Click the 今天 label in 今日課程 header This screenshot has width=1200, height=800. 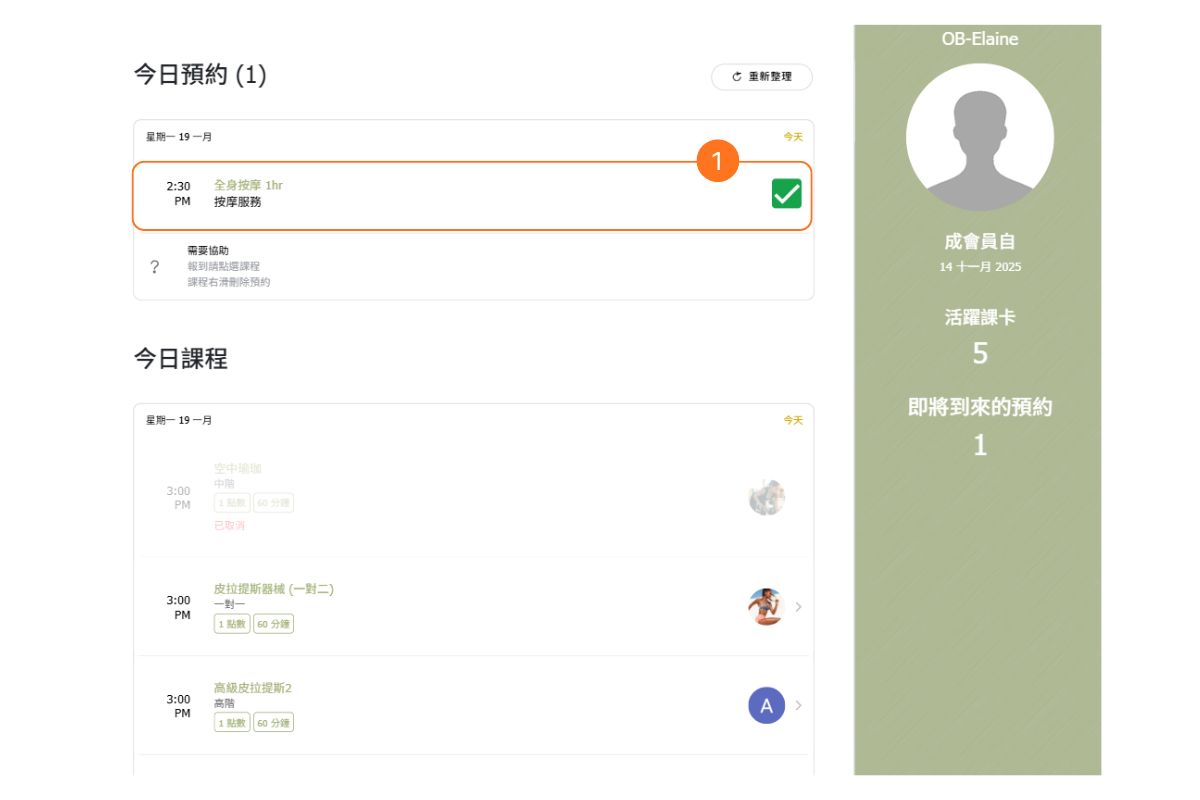pos(792,420)
